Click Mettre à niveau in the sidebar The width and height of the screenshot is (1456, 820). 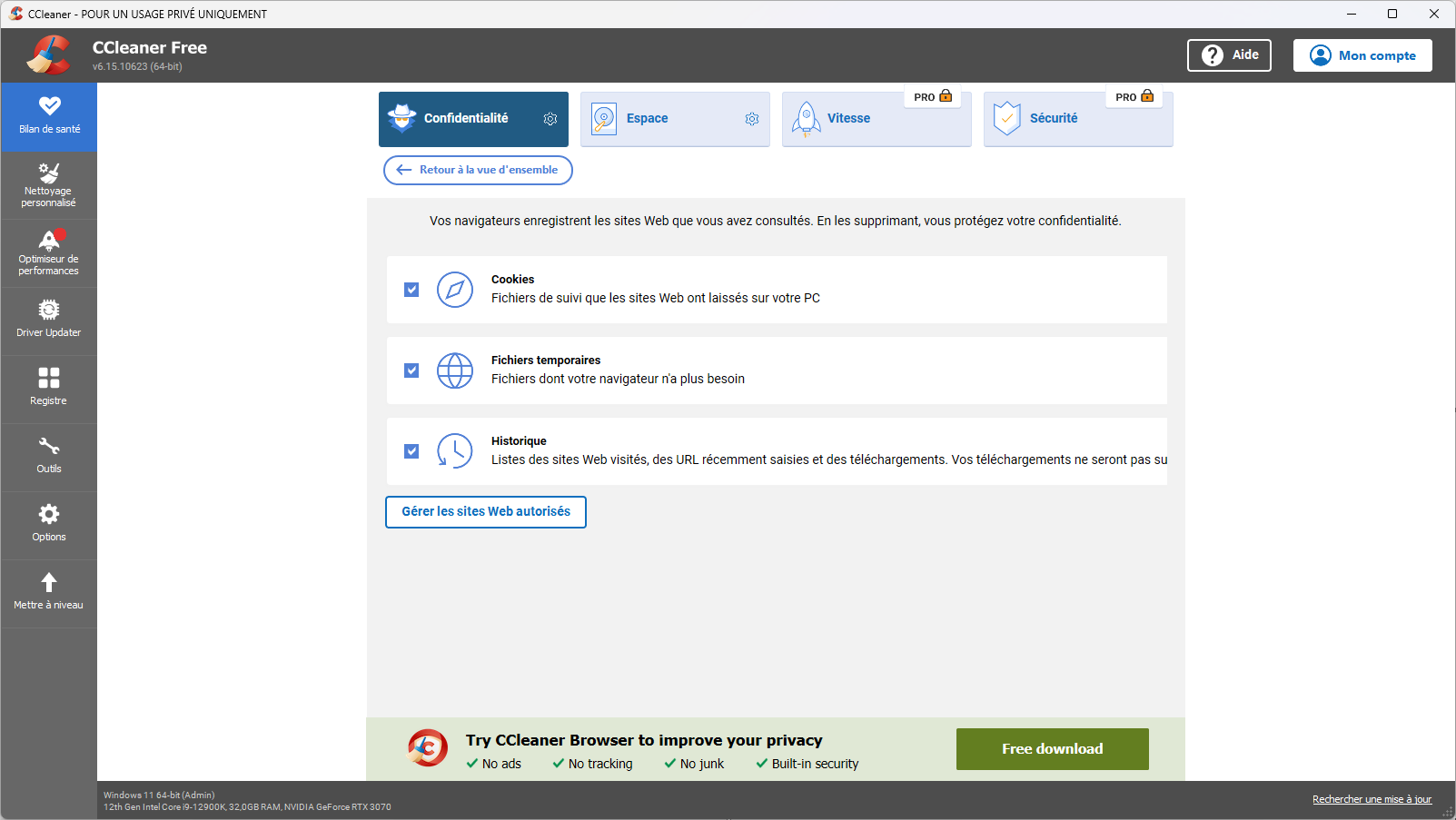pos(49,593)
